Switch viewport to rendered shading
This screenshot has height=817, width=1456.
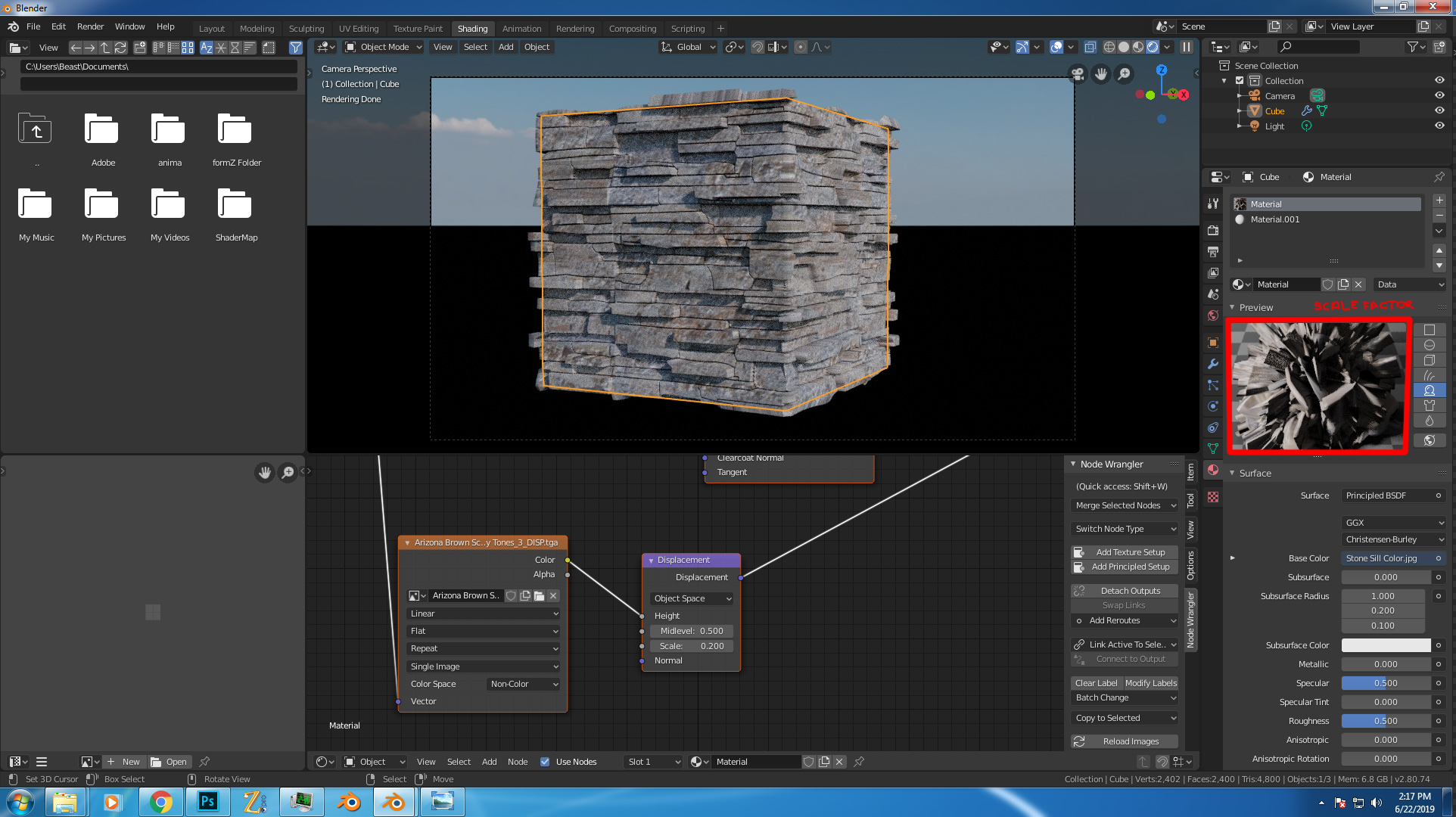(1153, 47)
